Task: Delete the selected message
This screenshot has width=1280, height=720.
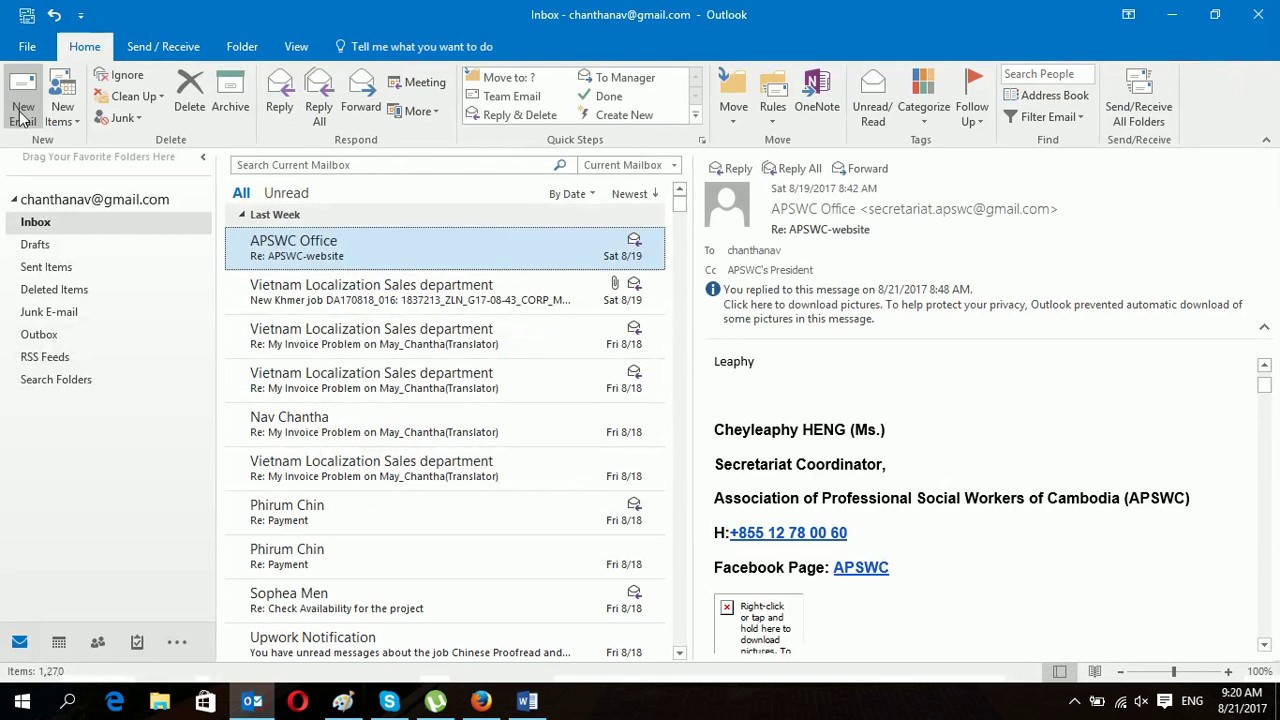Action: tap(189, 92)
